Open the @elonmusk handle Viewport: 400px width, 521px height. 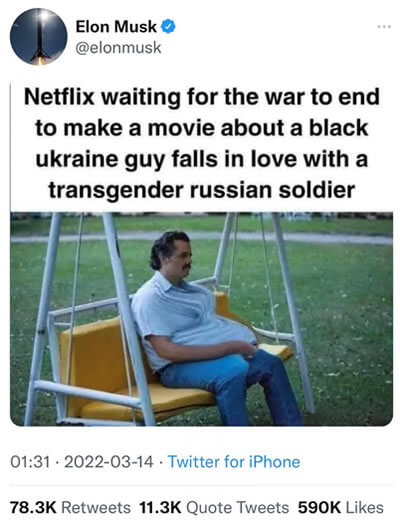click(118, 48)
